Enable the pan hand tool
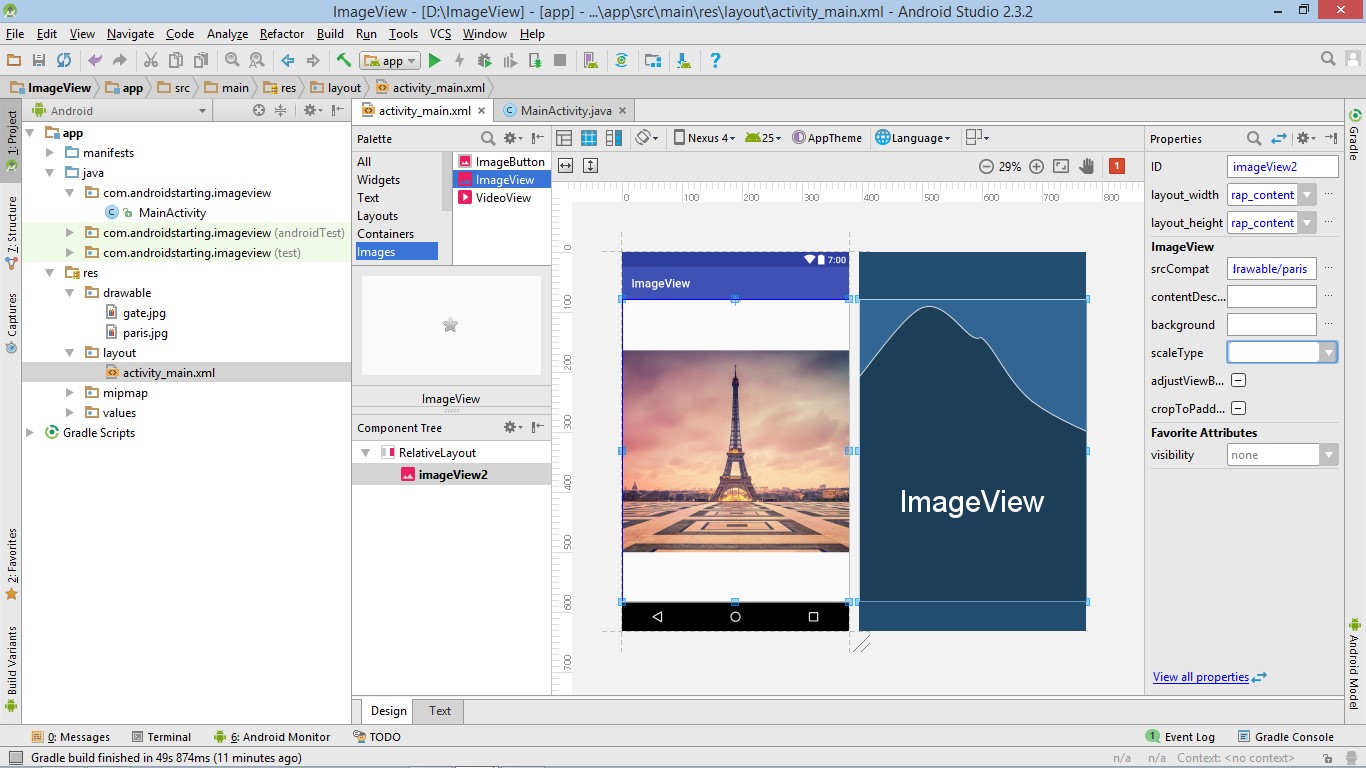Viewport: 1366px width, 768px height. point(1086,166)
